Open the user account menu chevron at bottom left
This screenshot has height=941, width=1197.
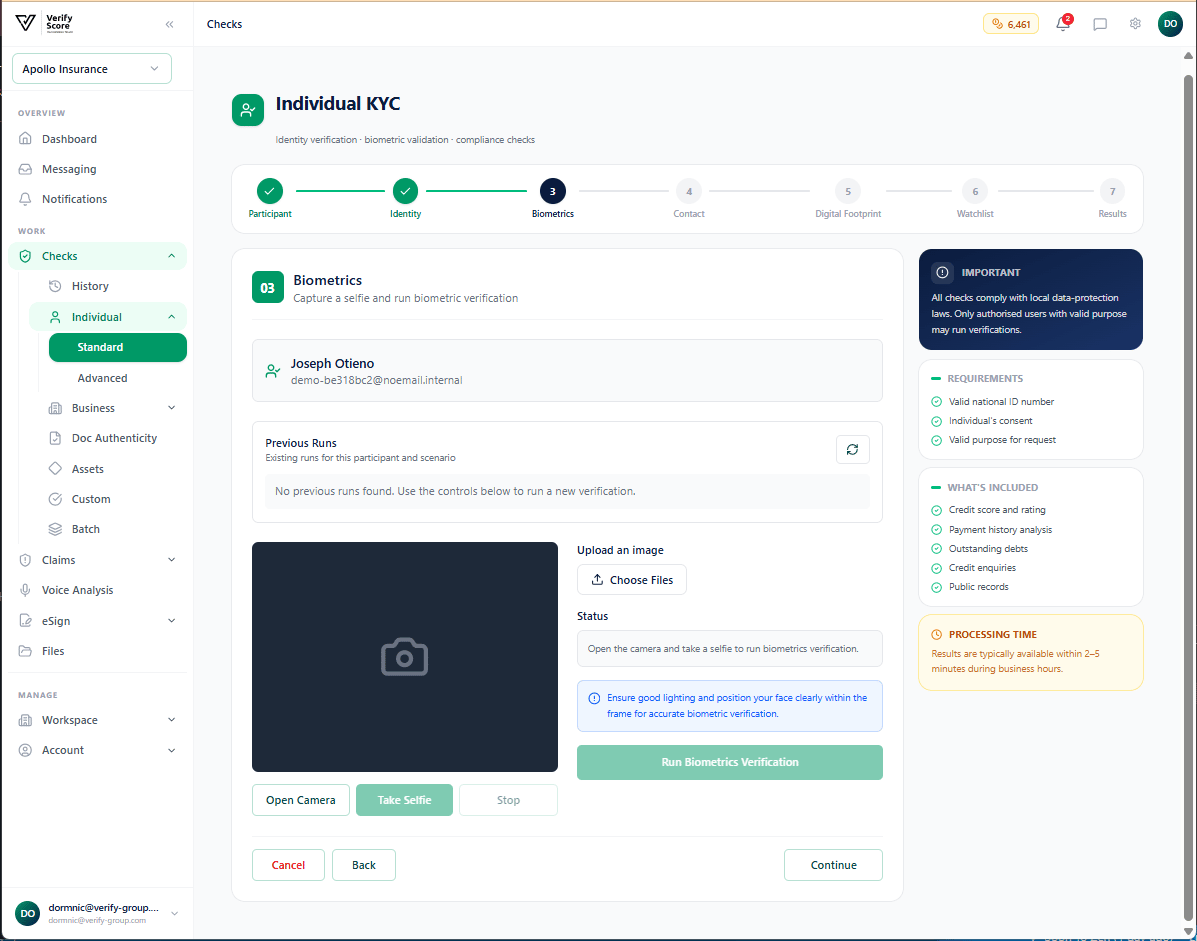coord(175,914)
